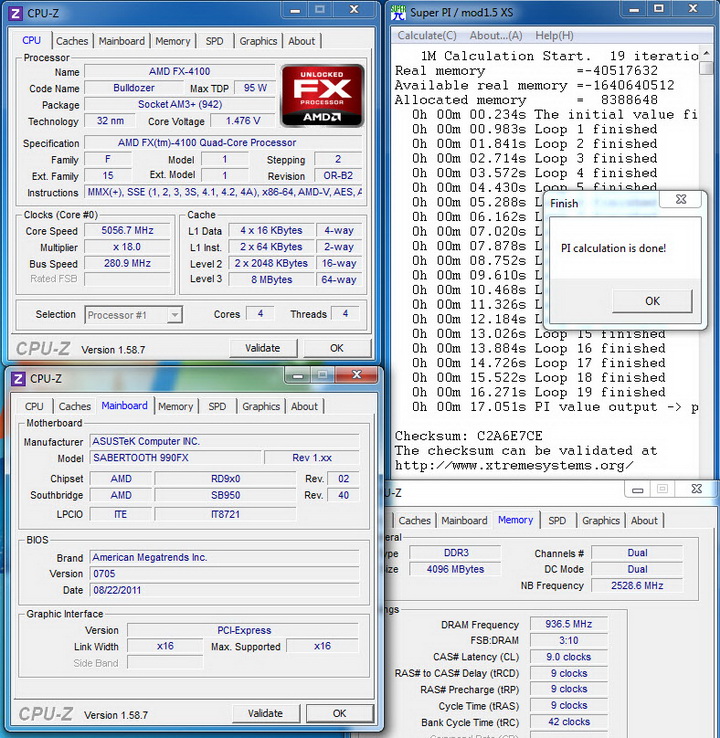Click the Revision value OR-B2
Image resolution: width=720 pixels, height=738 pixels.
click(x=338, y=176)
